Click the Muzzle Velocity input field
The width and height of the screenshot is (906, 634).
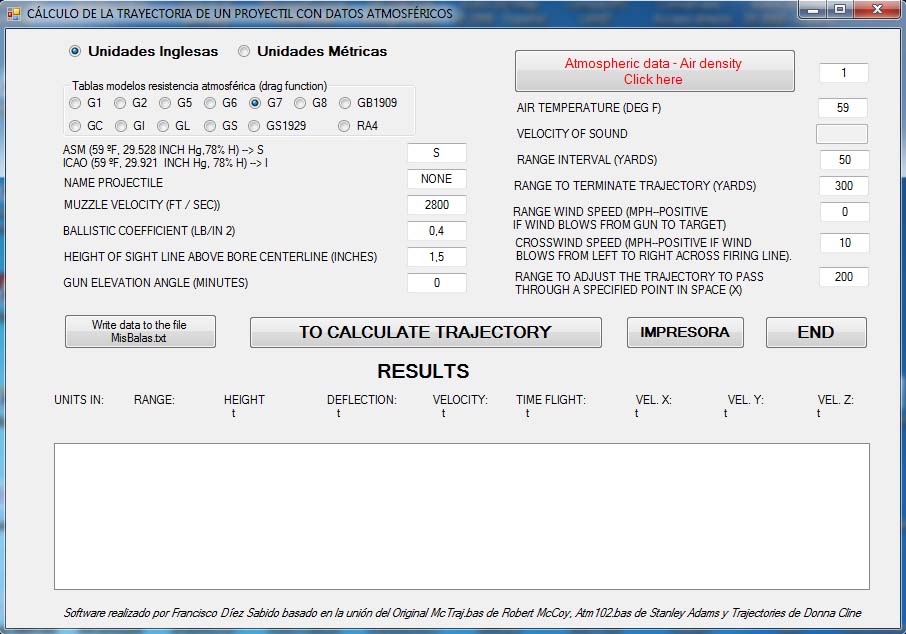pos(436,205)
